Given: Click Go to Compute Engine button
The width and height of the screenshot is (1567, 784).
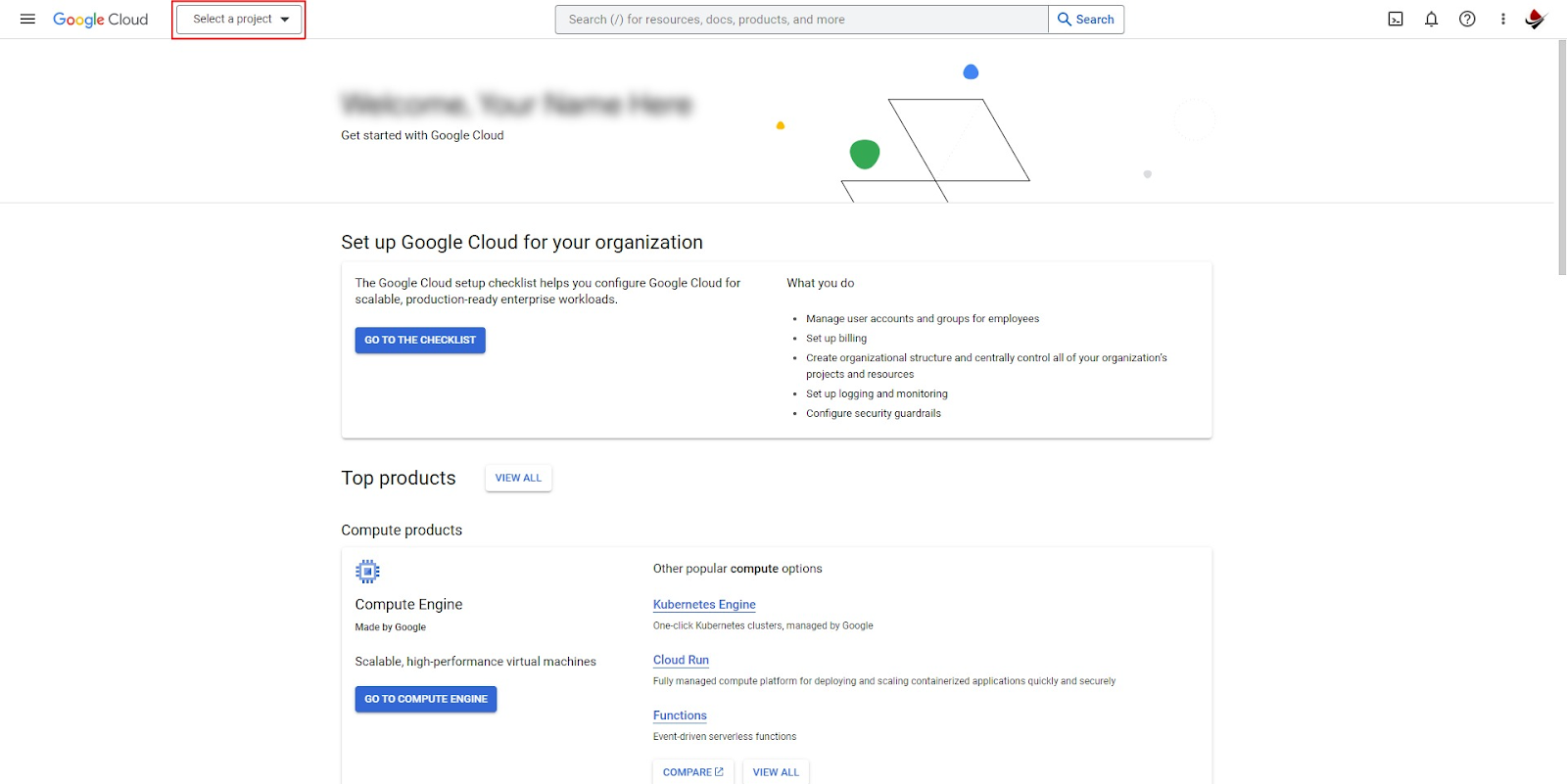Looking at the screenshot, I should (x=426, y=699).
